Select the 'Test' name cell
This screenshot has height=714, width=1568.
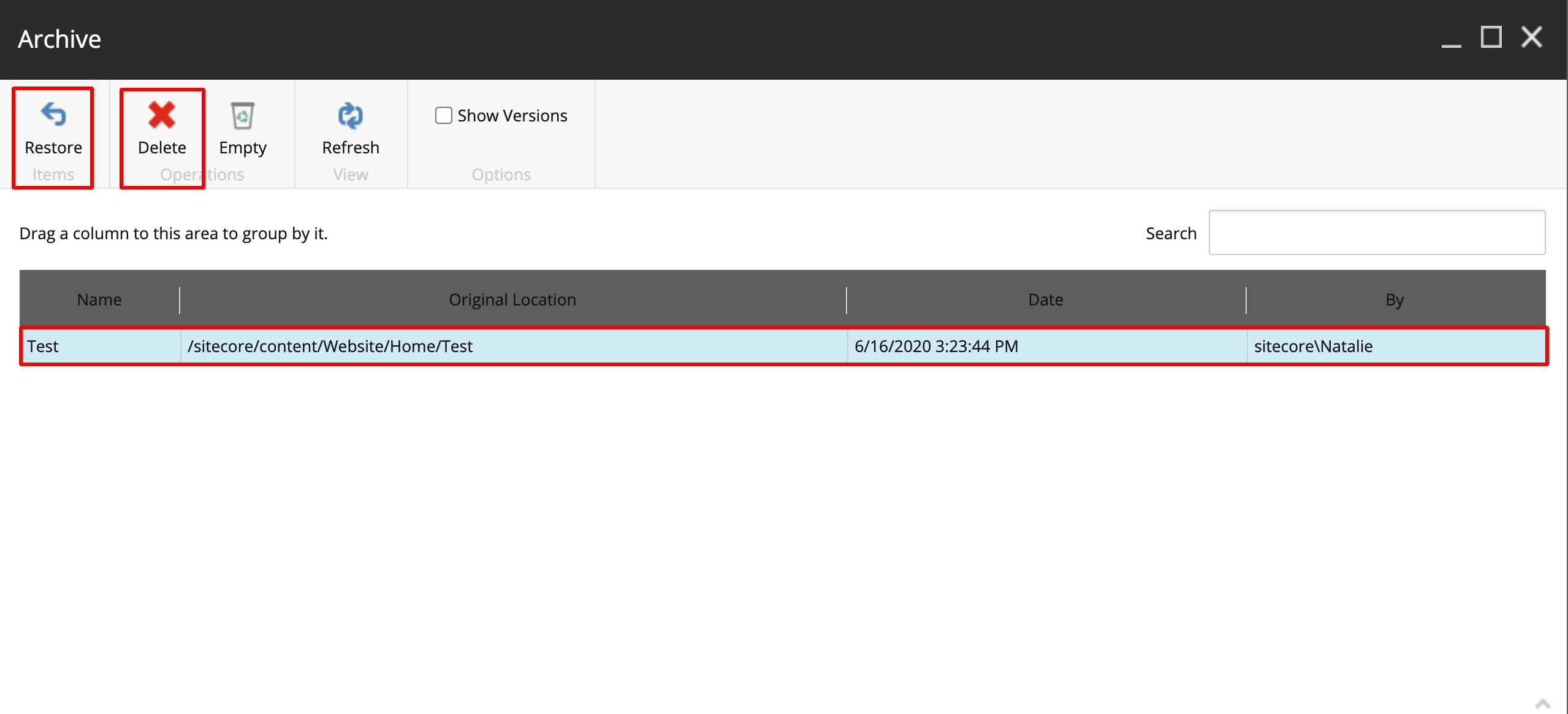[101, 346]
